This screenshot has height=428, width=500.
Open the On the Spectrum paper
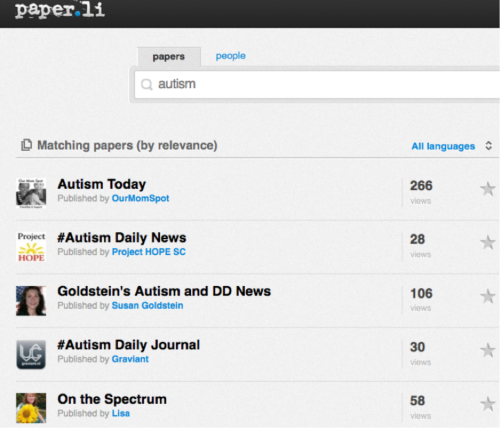click(112, 399)
